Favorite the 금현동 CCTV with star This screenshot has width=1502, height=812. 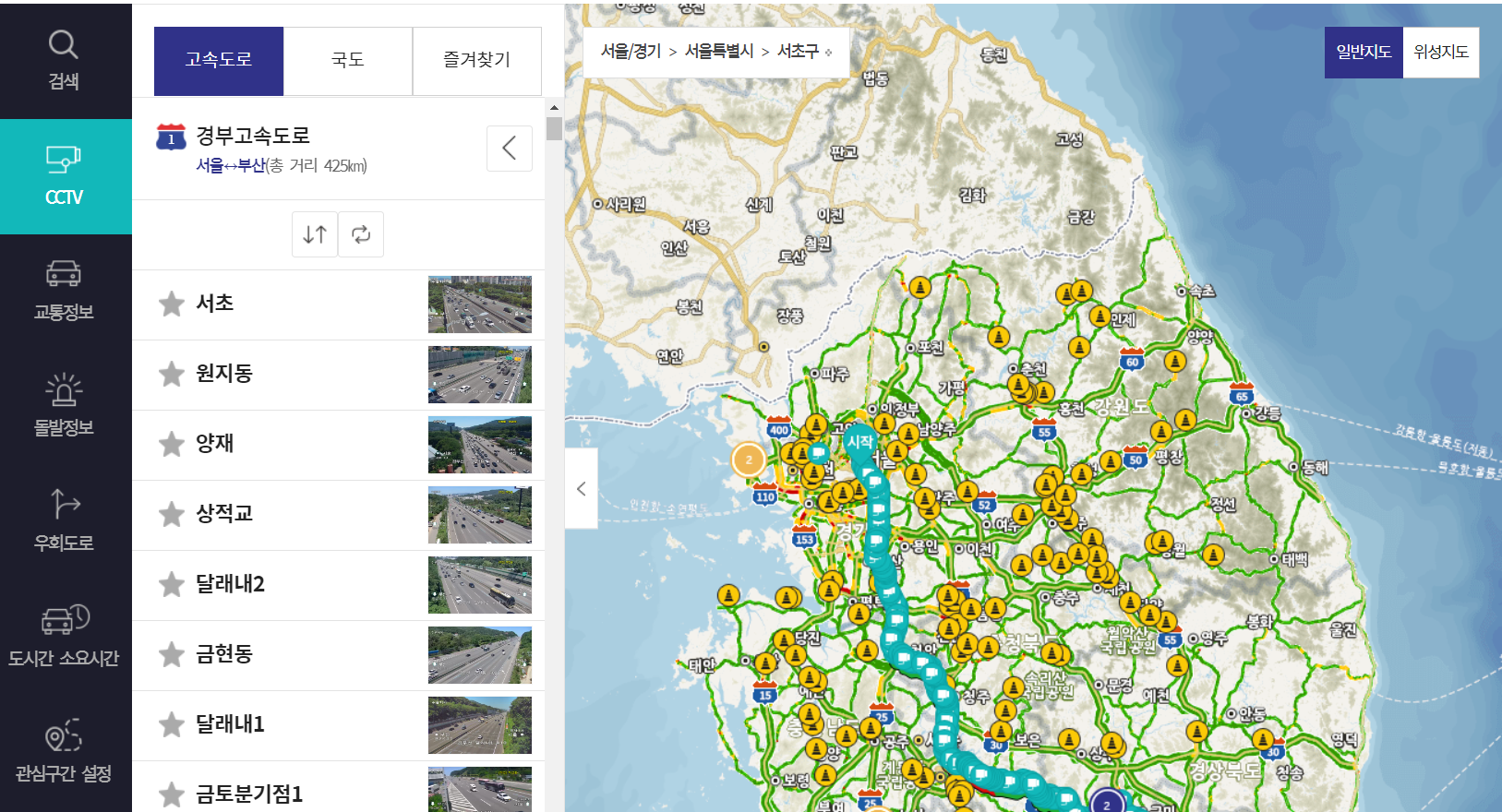[x=172, y=654]
